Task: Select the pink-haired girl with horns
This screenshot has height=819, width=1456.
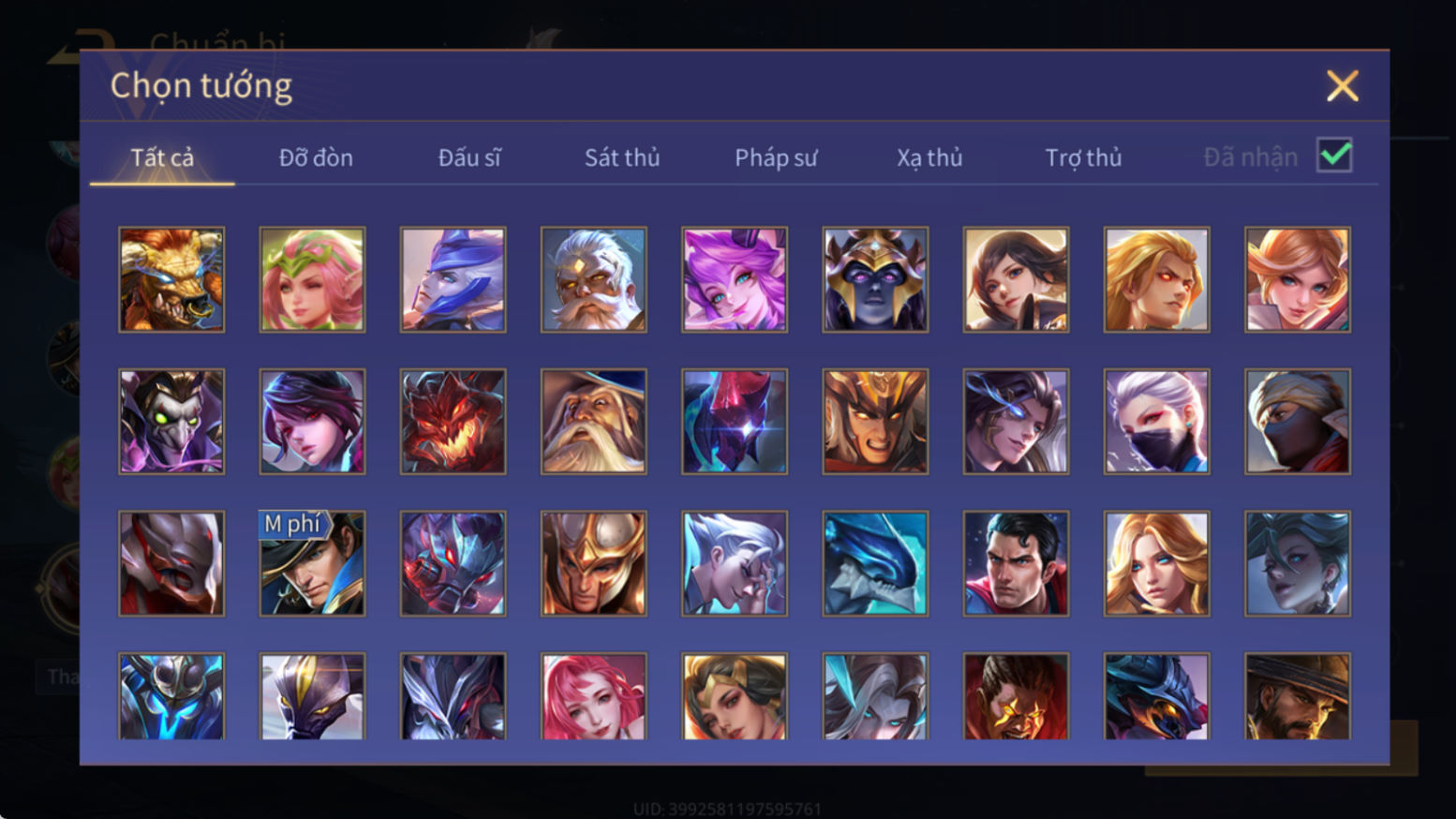Action: 735,279
